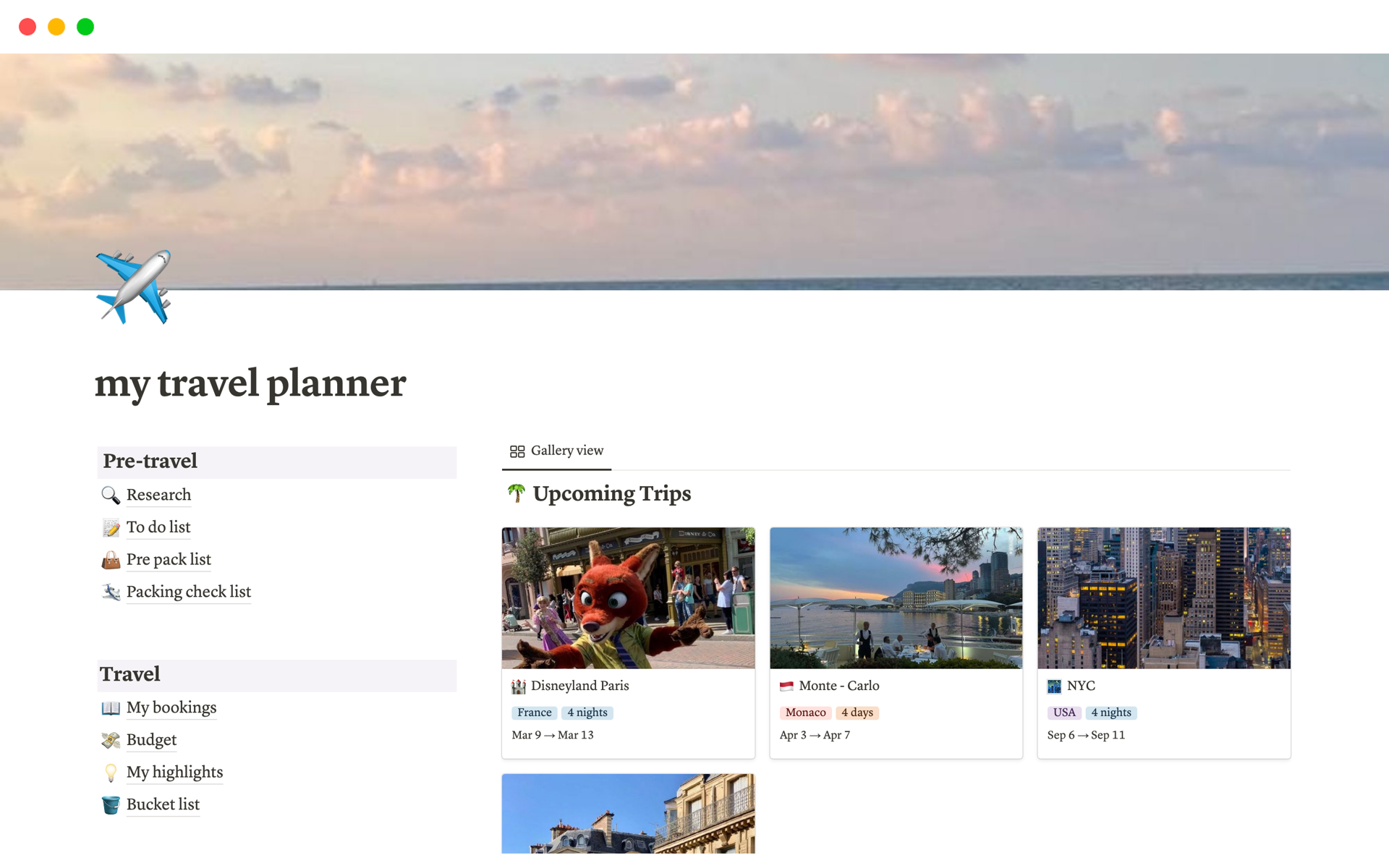Click the airplane icon beside Packing check list

(110, 592)
